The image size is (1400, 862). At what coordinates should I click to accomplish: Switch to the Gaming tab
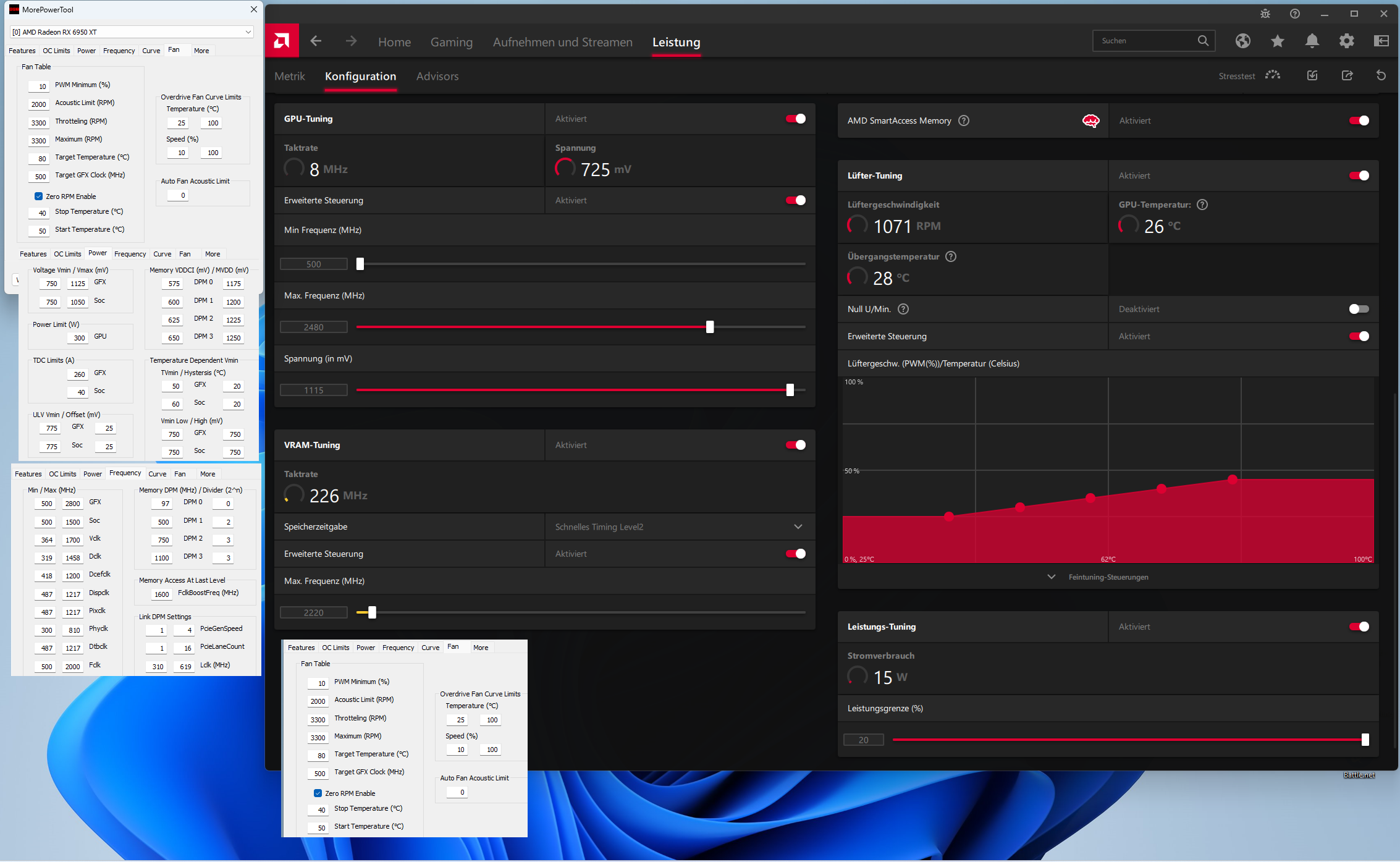[x=451, y=42]
